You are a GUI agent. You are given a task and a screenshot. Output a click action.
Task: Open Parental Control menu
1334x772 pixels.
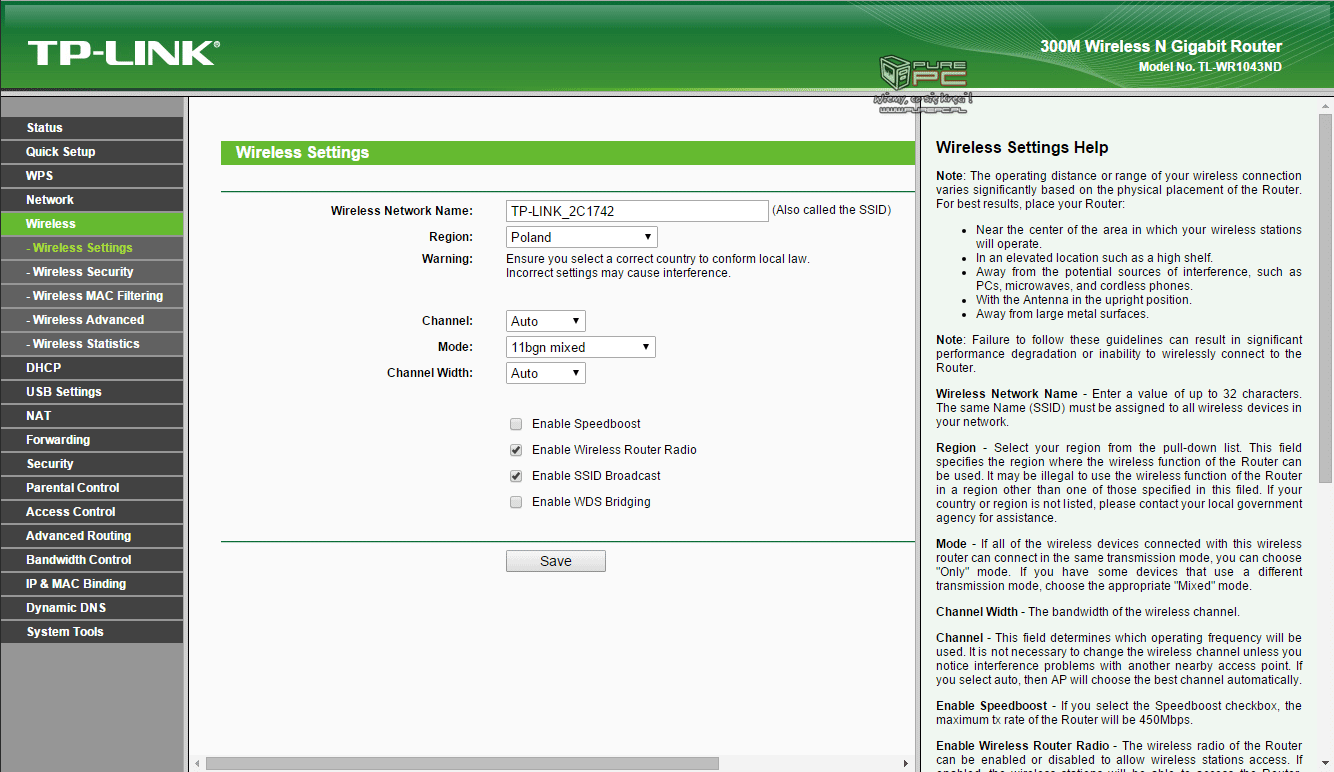(x=92, y=488)
